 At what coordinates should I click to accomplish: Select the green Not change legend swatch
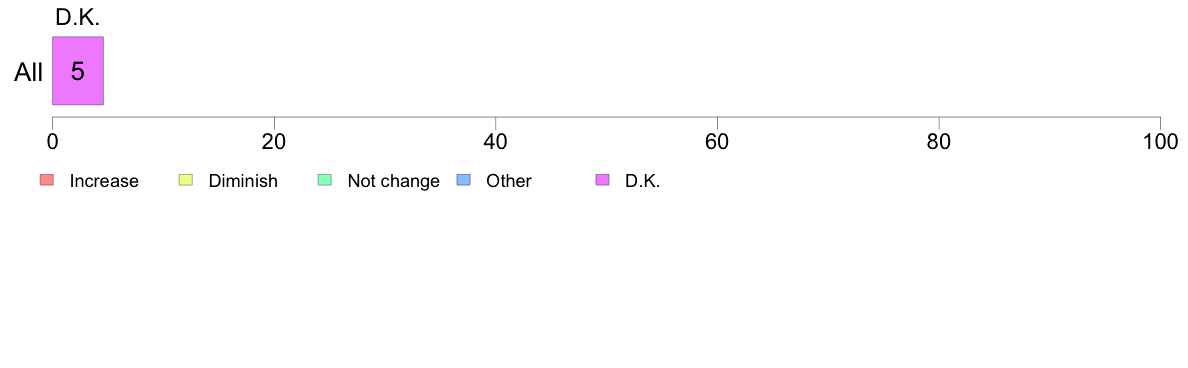coord(324,180)
